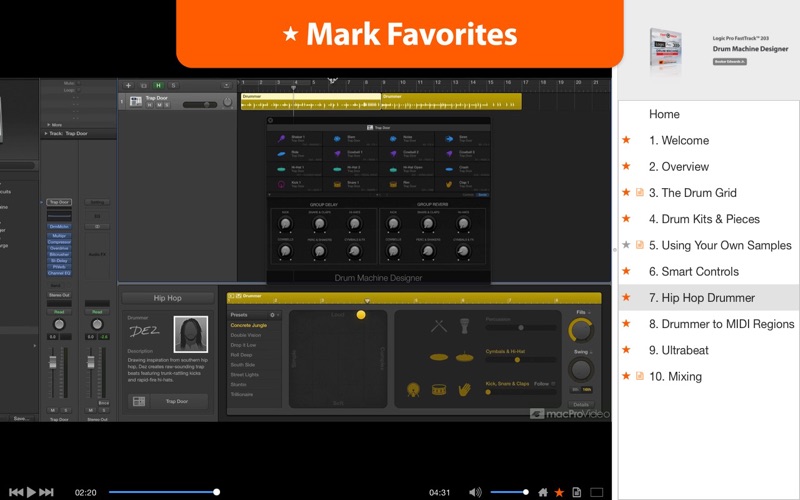Toggle favorite star in the player bar
The height and width of the screenshot is (500, 800).
tap(559, 492)
